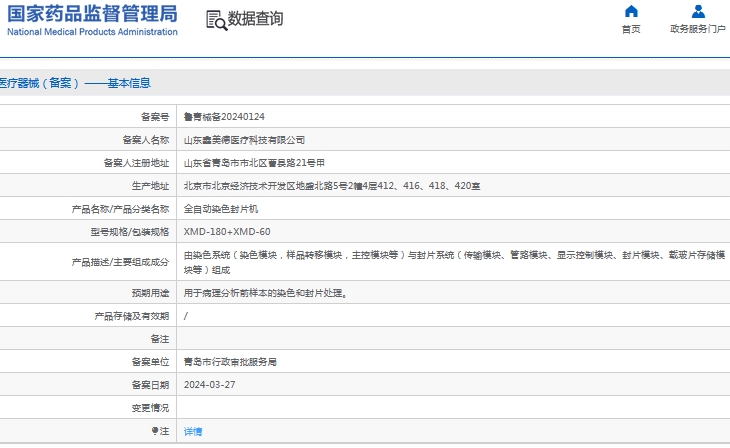The image size is (730, 448).
Task: Select the 备案人名称 field label
Action: pos(146,140)
